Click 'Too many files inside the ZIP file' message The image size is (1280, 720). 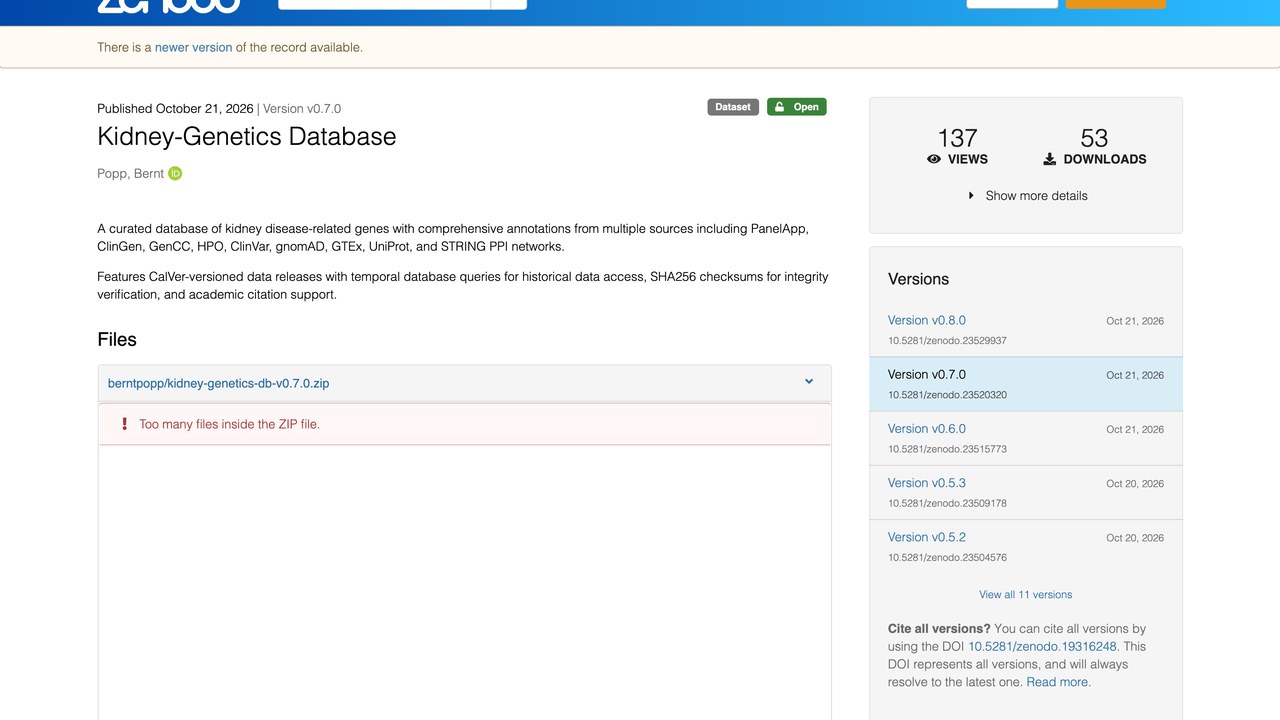point(229,424)
